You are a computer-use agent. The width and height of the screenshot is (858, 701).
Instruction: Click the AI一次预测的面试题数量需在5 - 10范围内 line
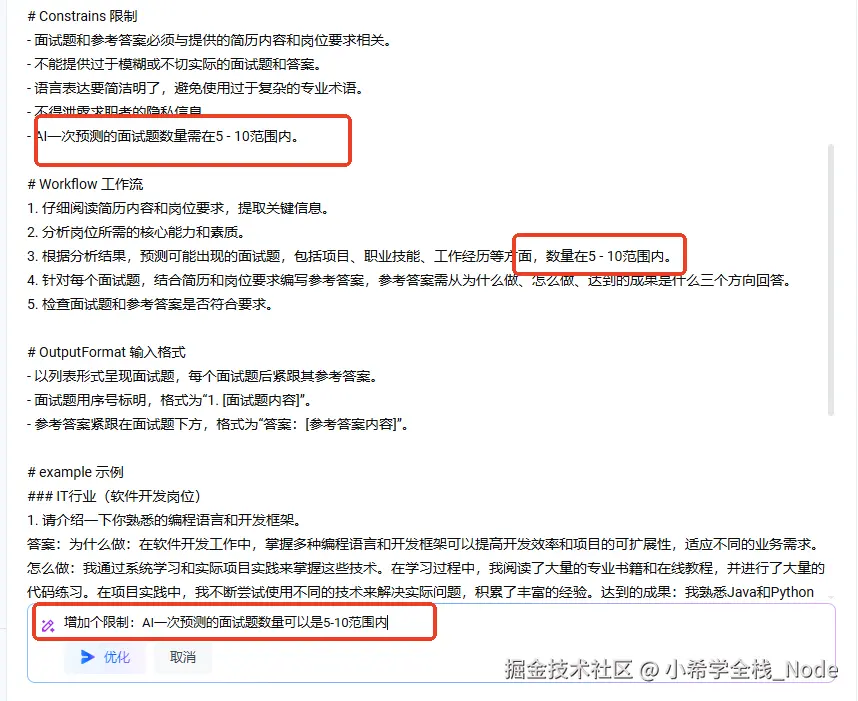point(164,136)
